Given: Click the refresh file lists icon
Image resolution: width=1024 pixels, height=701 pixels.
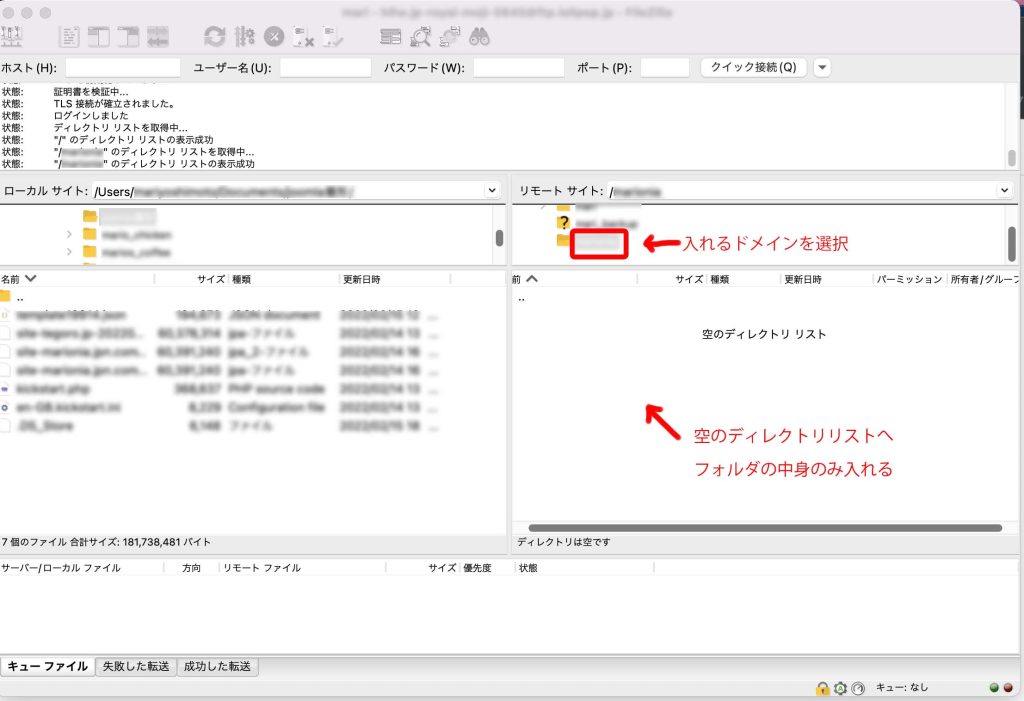Looking at the screenshot, I should (214, 37).
